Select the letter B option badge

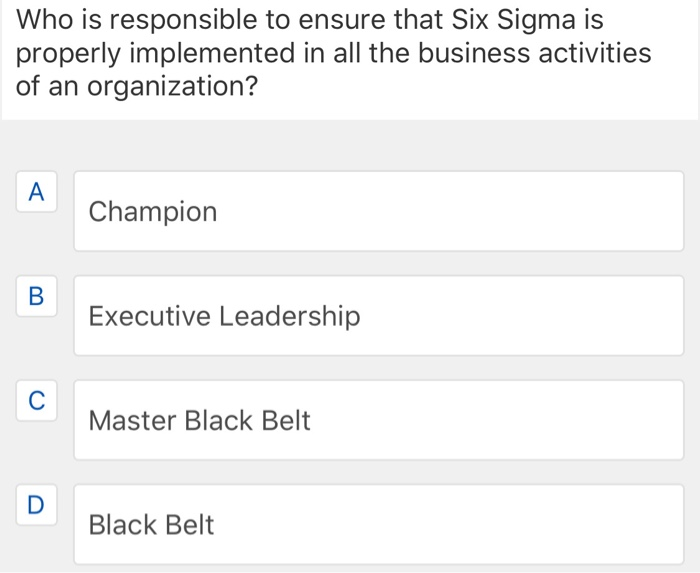(x=36, y=296)
